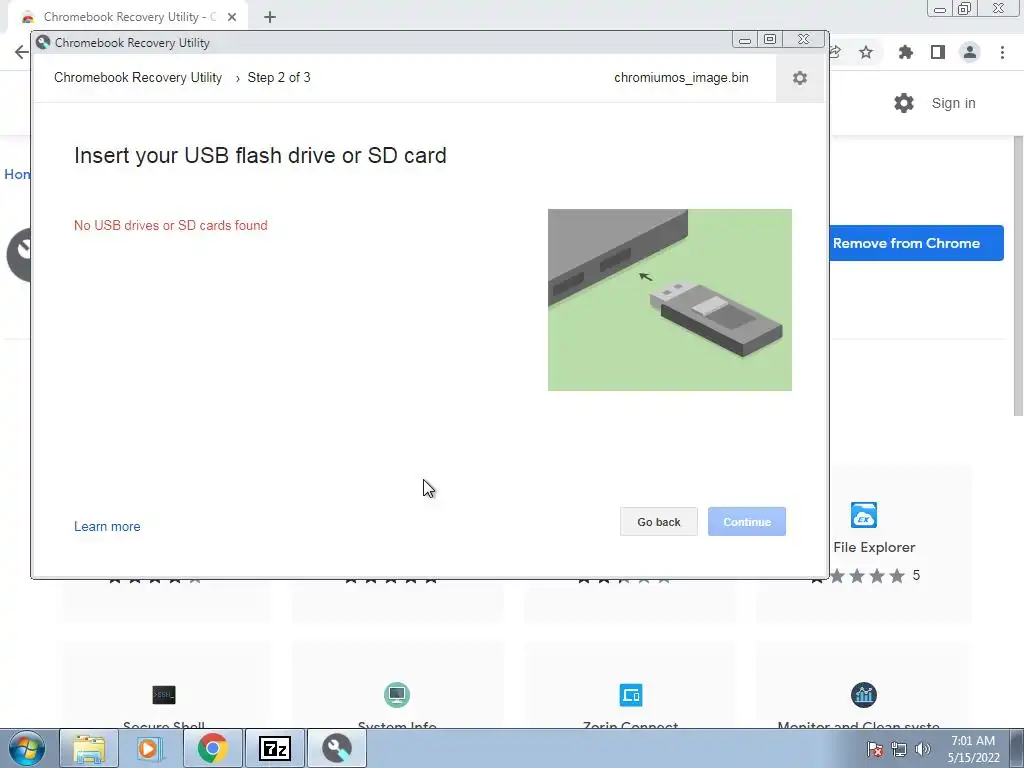
Task: Open Action Center flag in tray
Action: (875, 749)
